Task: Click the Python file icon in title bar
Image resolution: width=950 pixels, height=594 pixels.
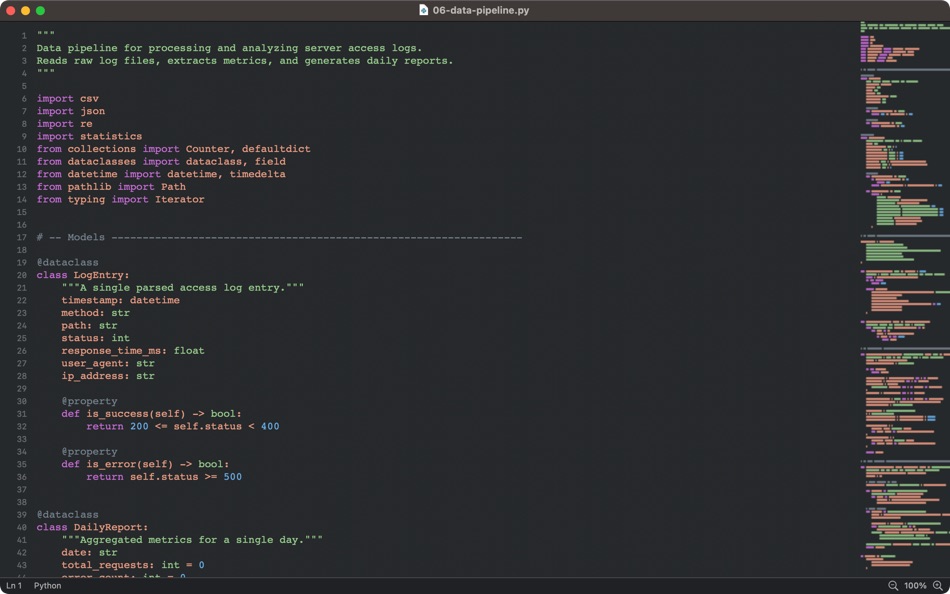Action: pos(424,10)
